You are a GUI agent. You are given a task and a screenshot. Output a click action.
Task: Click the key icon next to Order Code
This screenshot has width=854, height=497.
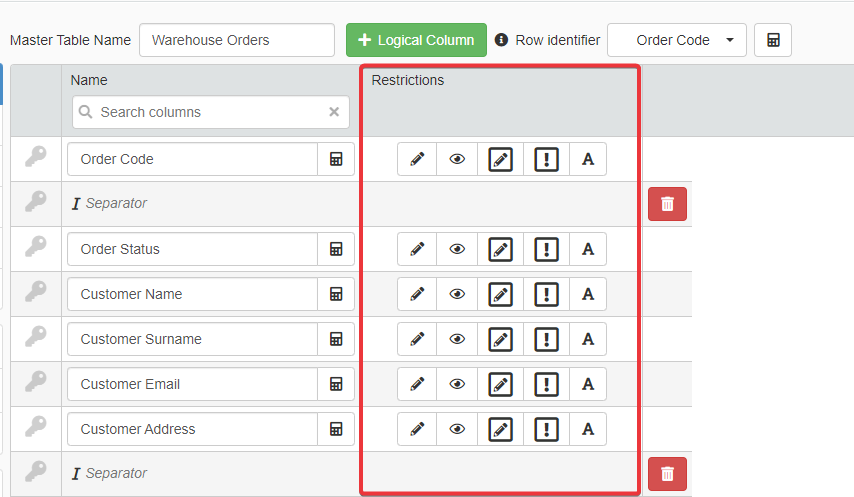pyautogui.click(x=36, y=158)
